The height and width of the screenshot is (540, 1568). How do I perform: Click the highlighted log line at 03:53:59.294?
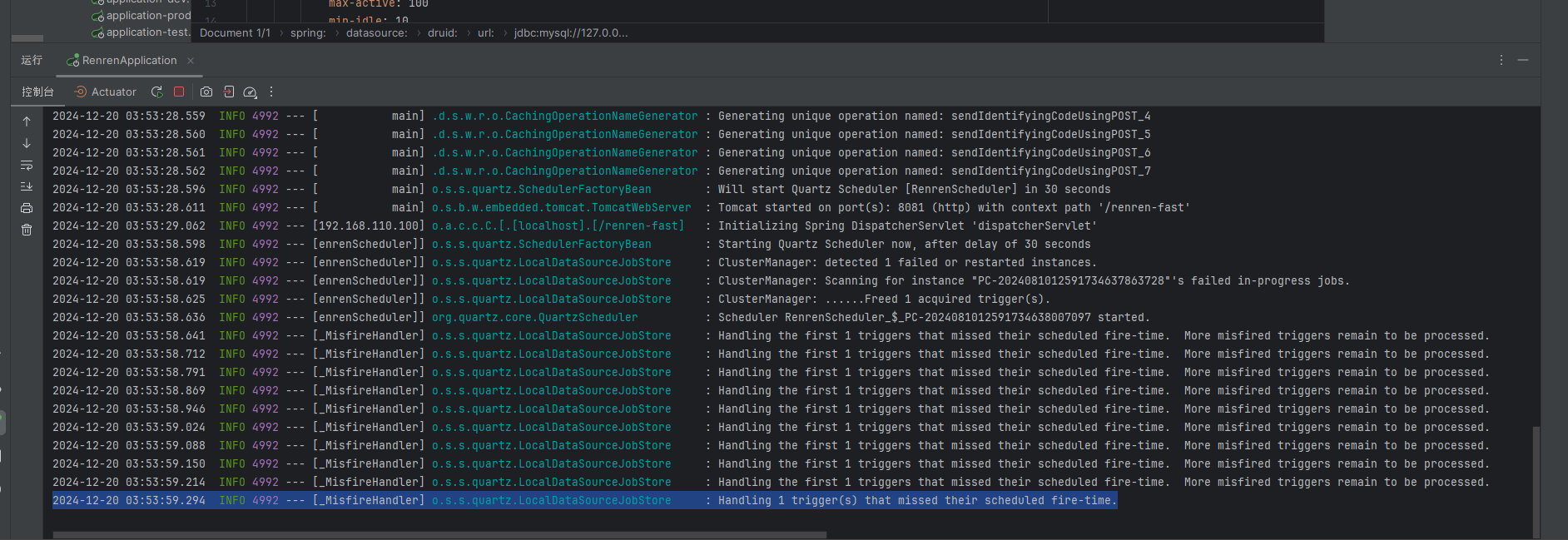coord(584,500)
